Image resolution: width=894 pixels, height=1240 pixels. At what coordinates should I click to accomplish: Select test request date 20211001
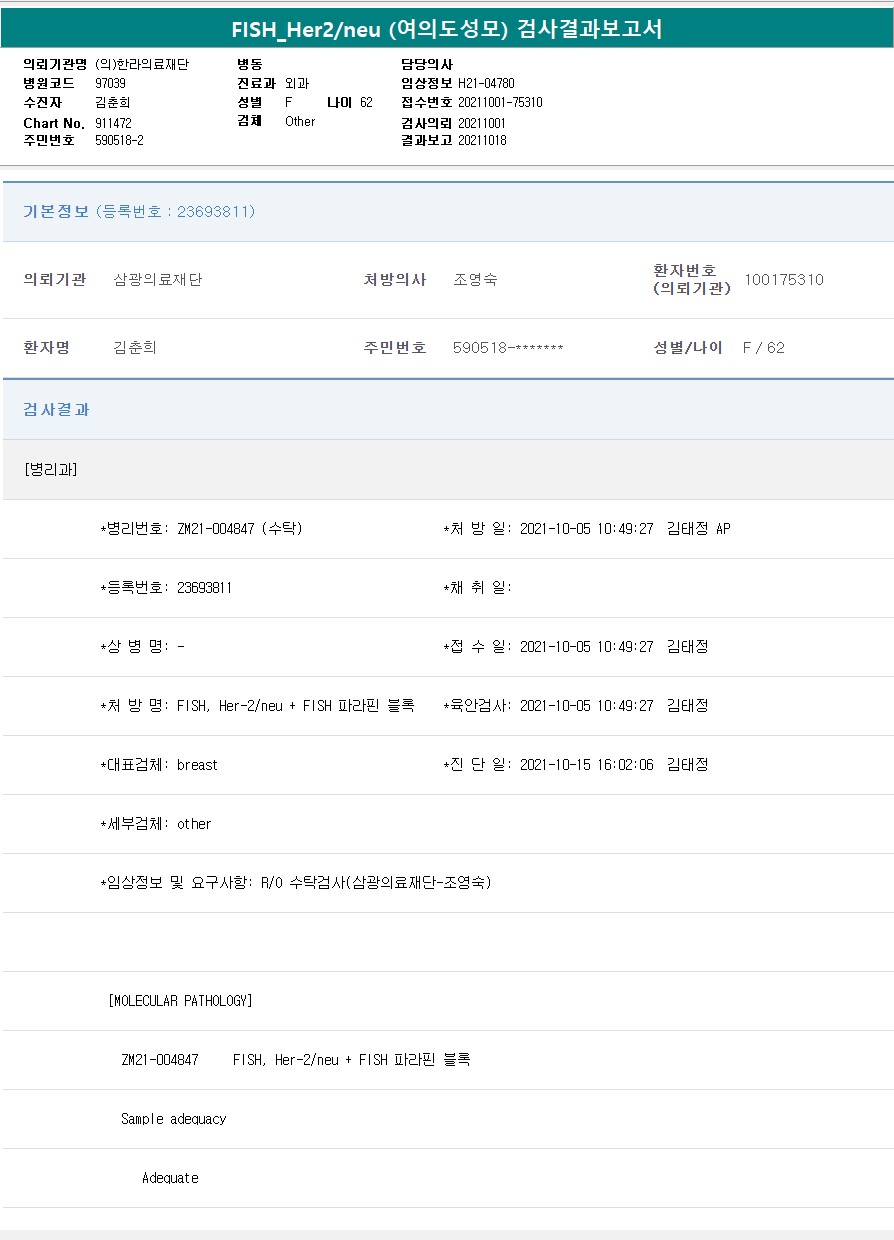click(x=482, y=123)
